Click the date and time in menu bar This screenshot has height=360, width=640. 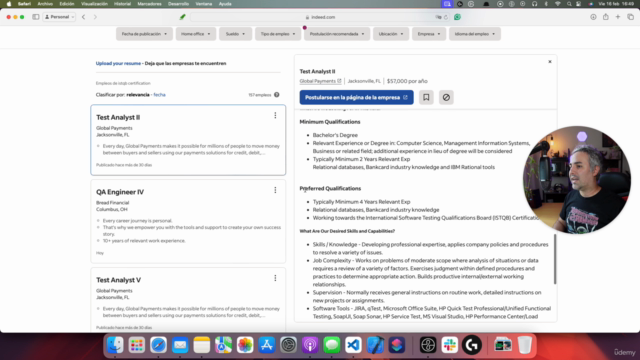click(616, 4)
